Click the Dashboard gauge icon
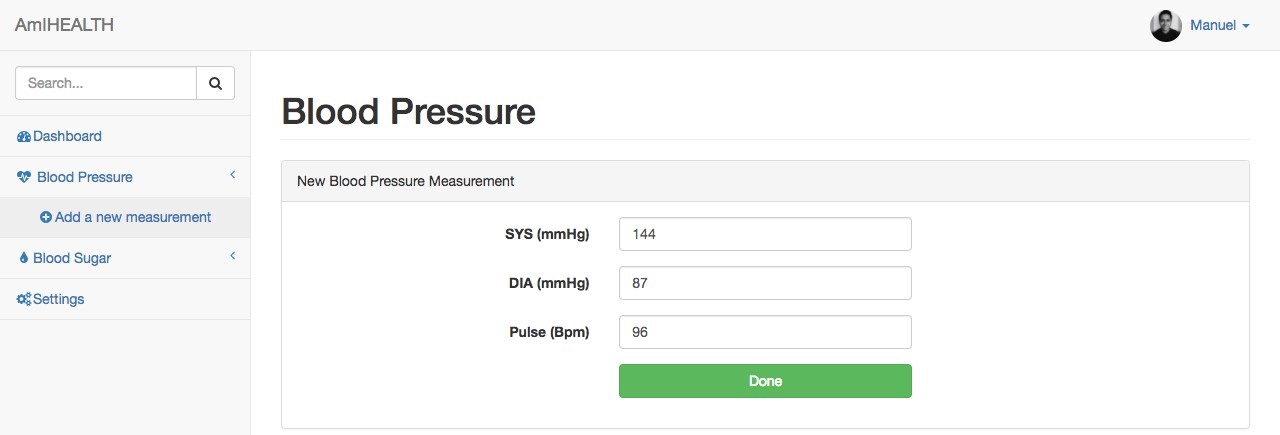Image resolution: width=1280 pixels, height=435 pixels. 24,137
